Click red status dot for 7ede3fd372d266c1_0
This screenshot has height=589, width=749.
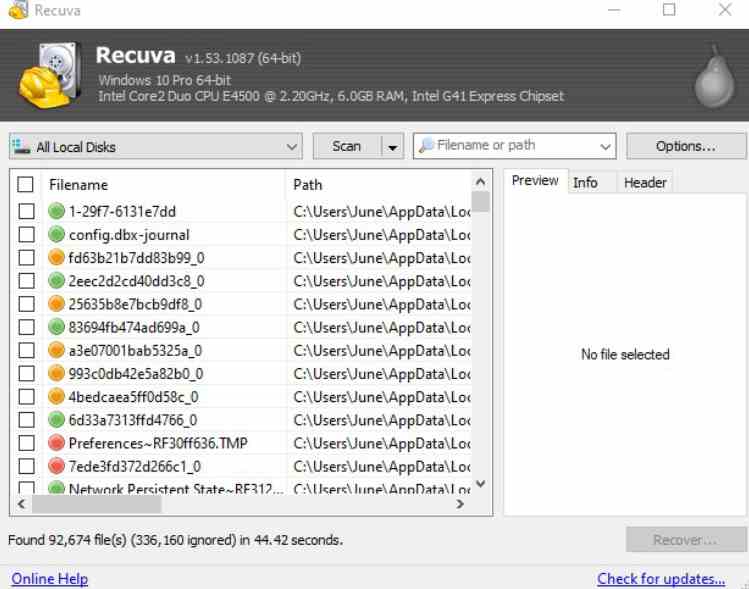[x=56, y=465]
